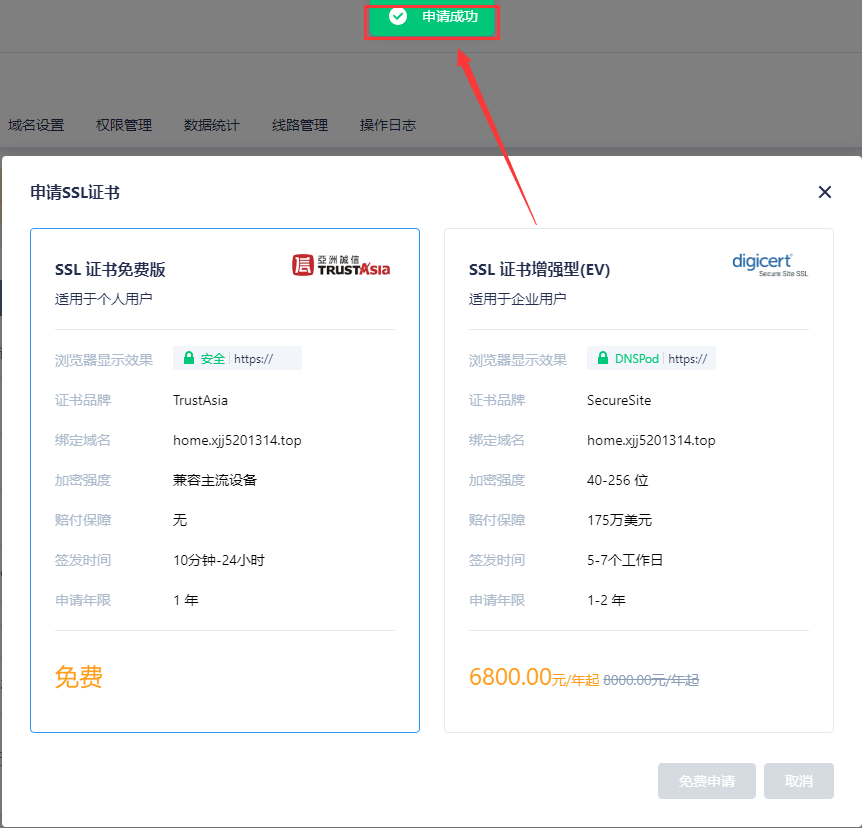
Task: Select the SSL 证书免费版 certificate card
Action: point(225,480)
